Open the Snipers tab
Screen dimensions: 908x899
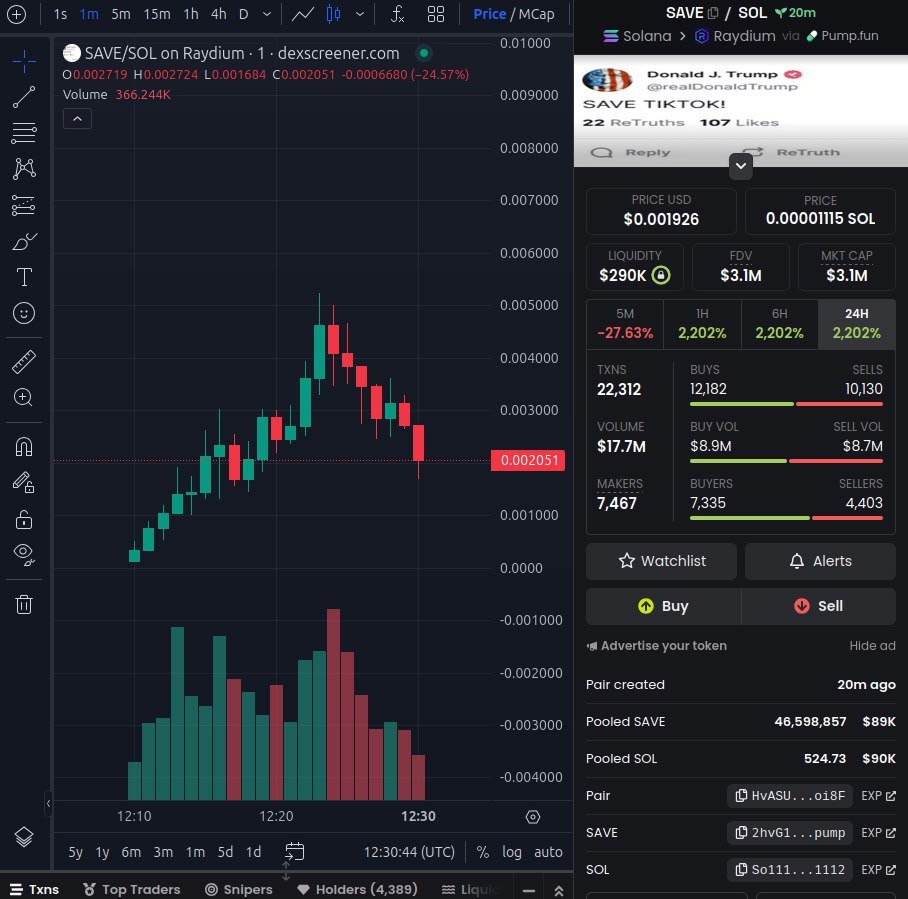click(239, 889)
